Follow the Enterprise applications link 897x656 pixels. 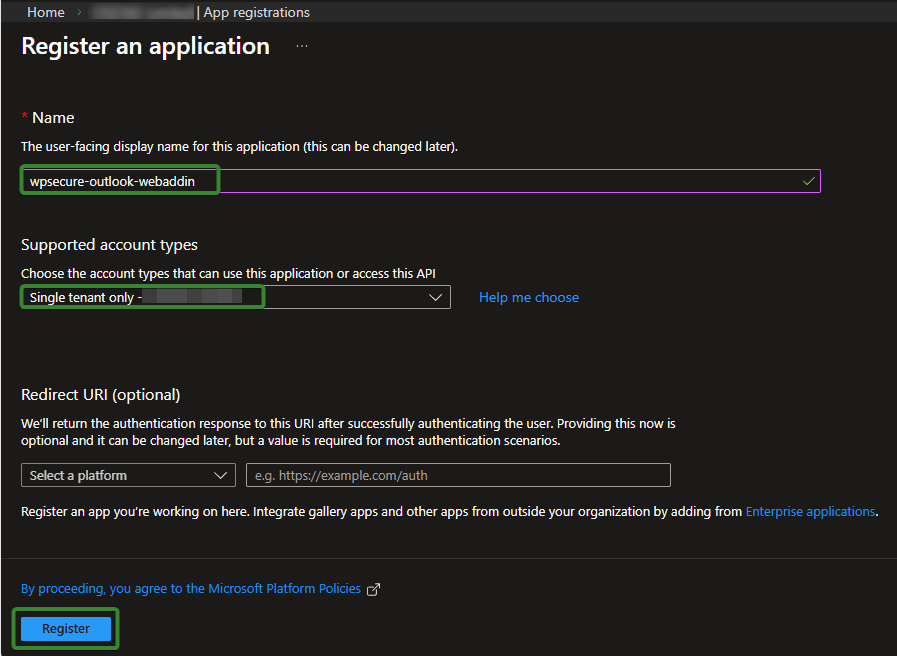click(x=810, y=511)
